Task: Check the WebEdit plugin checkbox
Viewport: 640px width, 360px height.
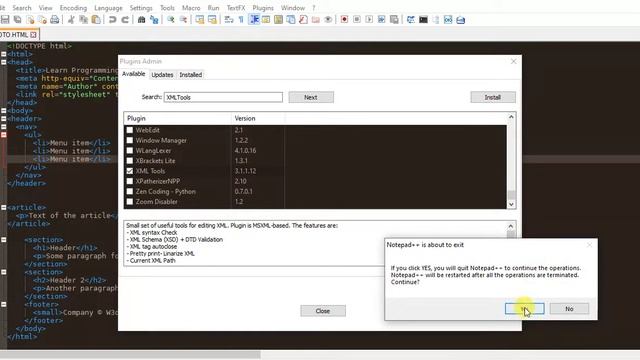Action: pyautogui.click(x=130, y=130)
